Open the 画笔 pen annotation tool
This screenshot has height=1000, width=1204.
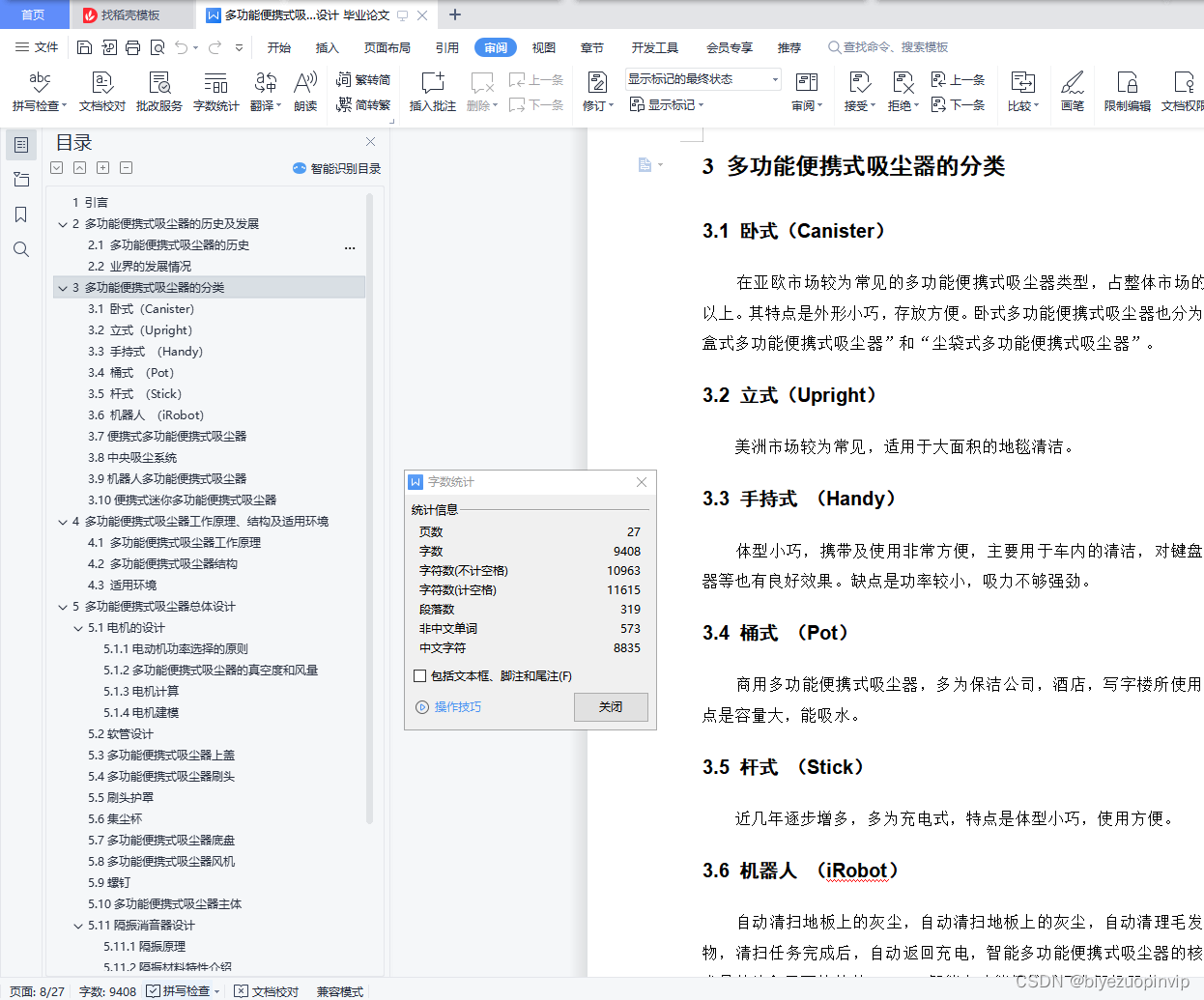(x=1073, y=92)
